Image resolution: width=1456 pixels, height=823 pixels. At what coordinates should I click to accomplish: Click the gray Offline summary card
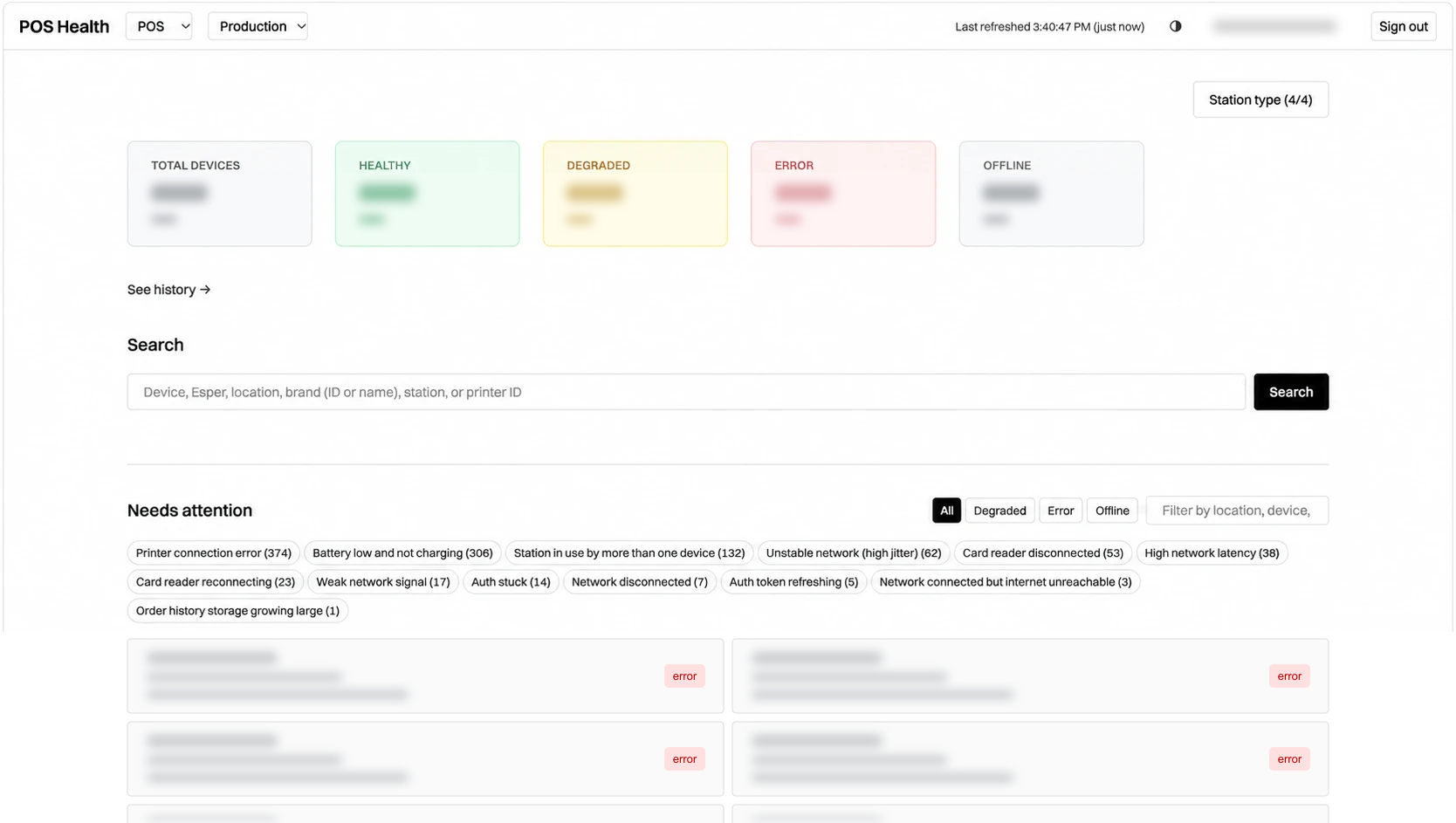coord(1051,194)
